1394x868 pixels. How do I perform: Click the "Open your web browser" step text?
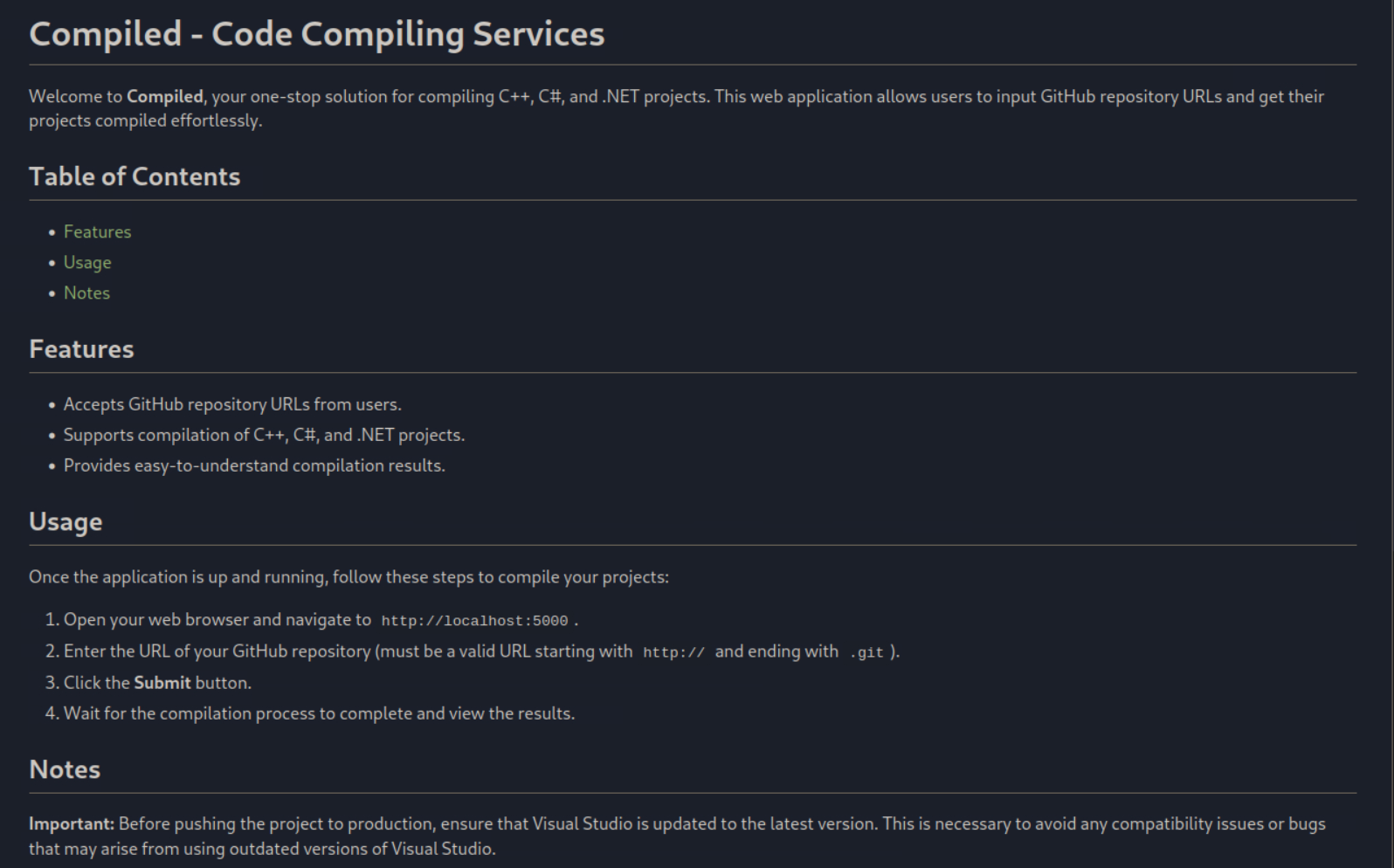[x=217, y=620]
